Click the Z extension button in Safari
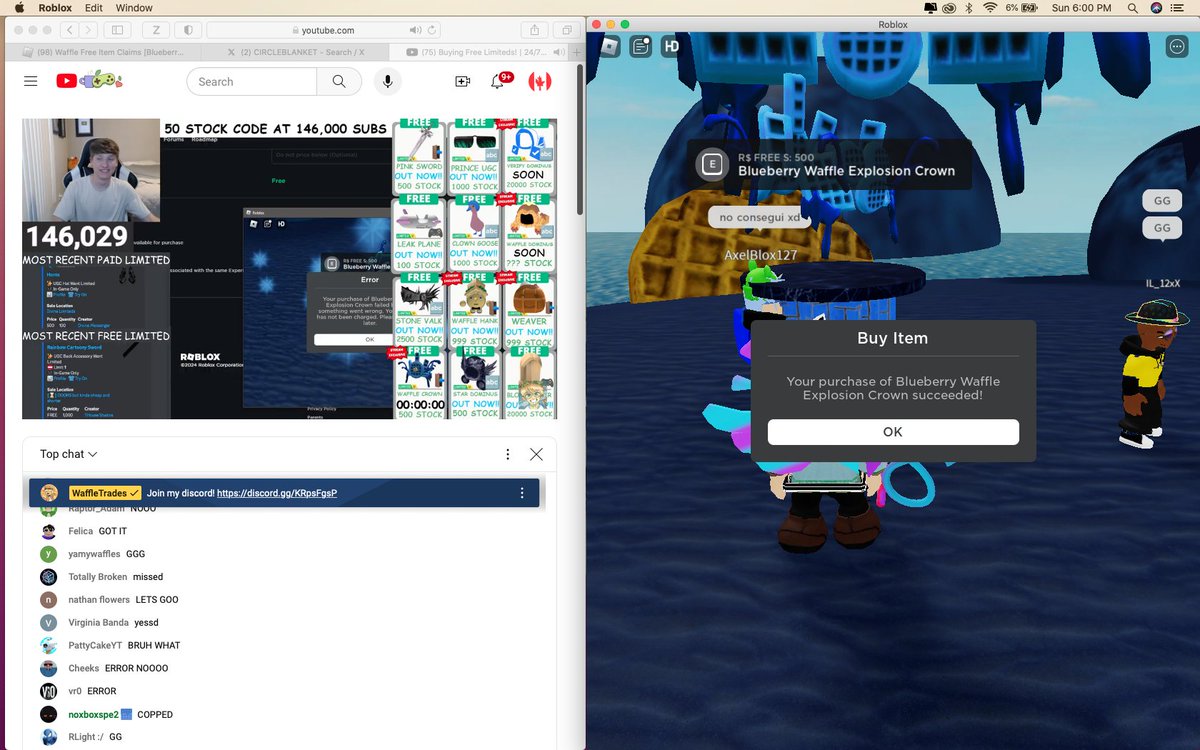1200x750 pixels. point(156,30)
